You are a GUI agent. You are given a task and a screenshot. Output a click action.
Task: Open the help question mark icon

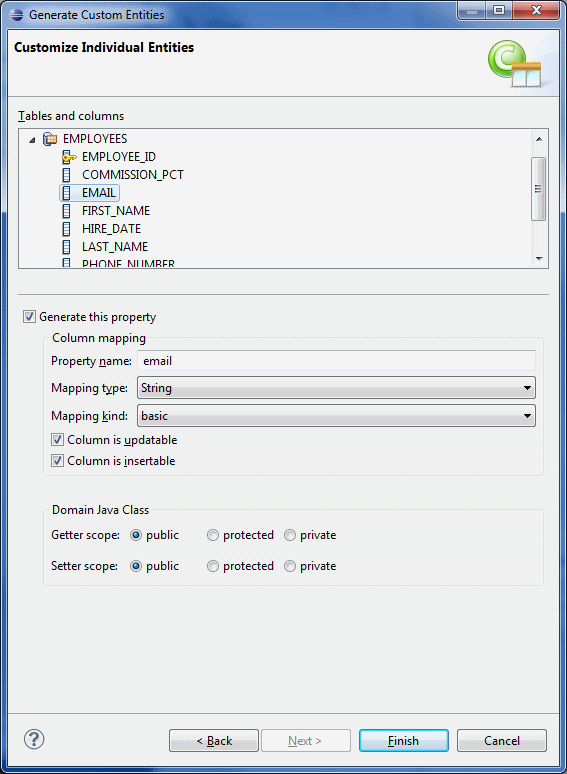pyautogui.click(x=34, y=739)
